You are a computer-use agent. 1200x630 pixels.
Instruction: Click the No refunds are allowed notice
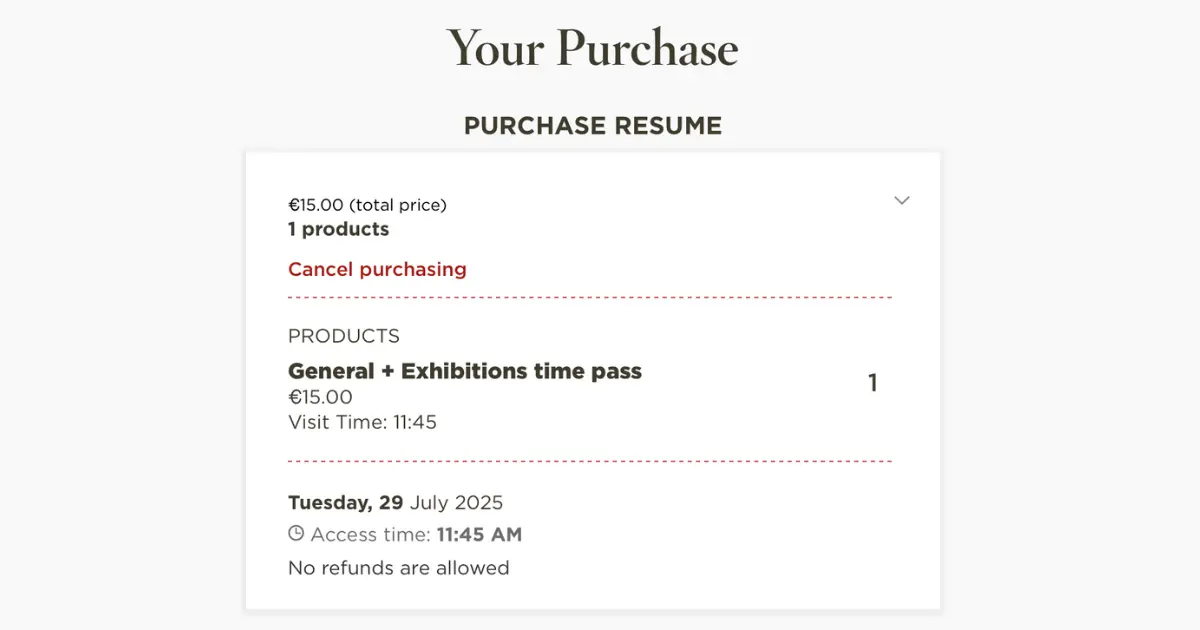point(398,568)
